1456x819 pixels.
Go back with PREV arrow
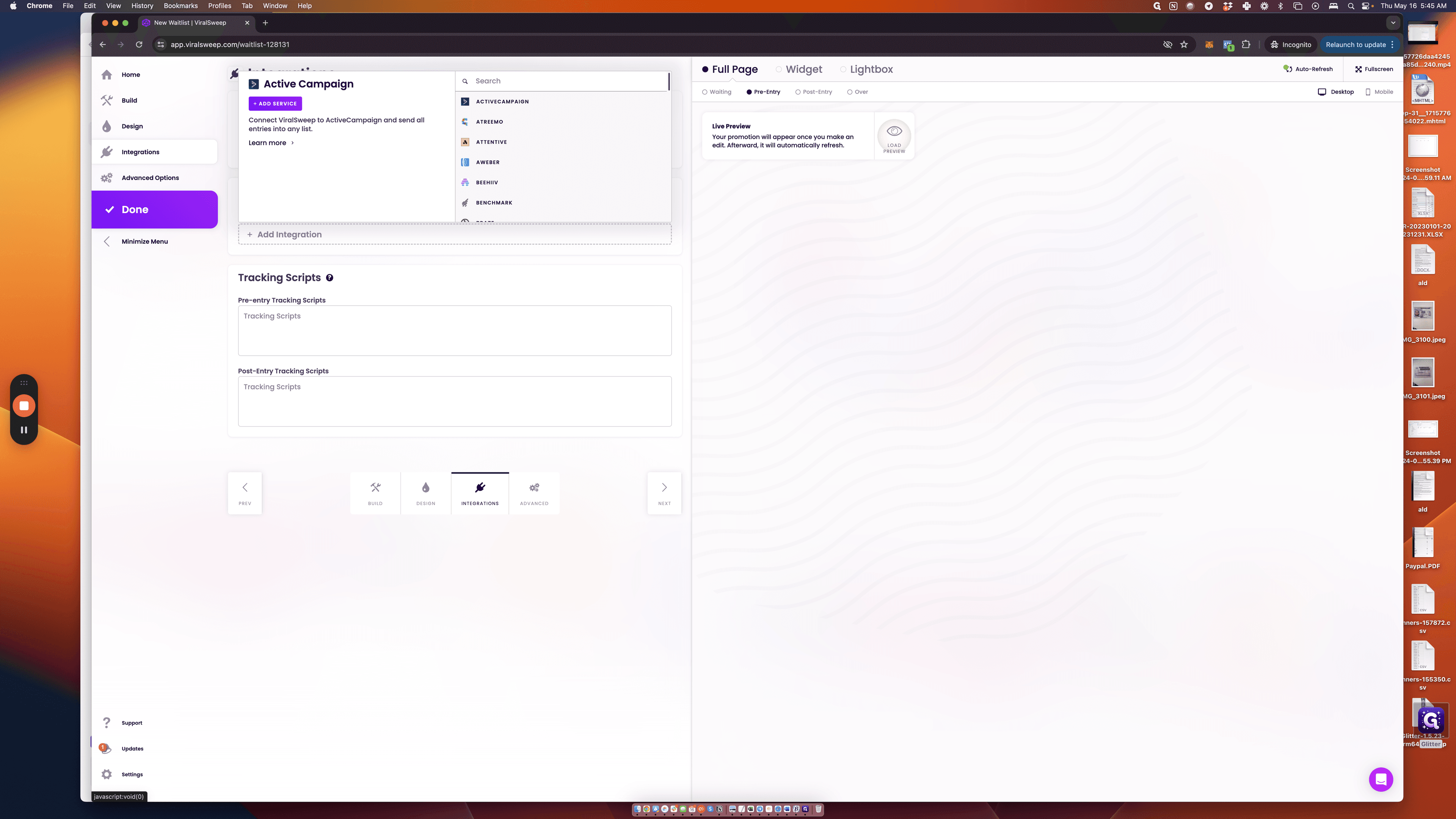[x=245, y=493]
